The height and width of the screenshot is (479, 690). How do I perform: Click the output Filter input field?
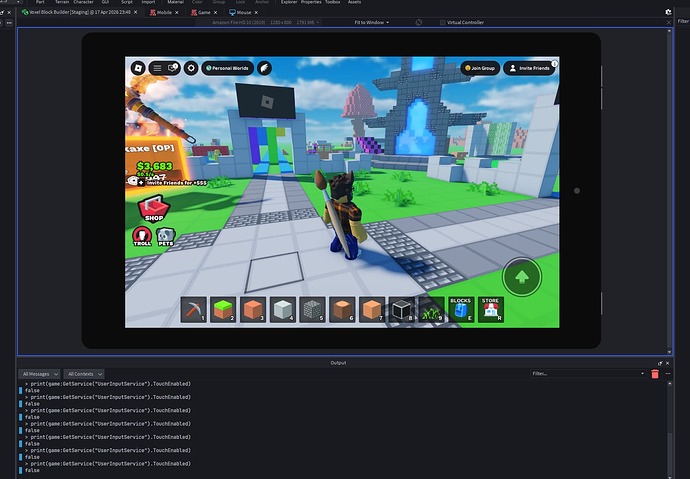pos(585,374)
